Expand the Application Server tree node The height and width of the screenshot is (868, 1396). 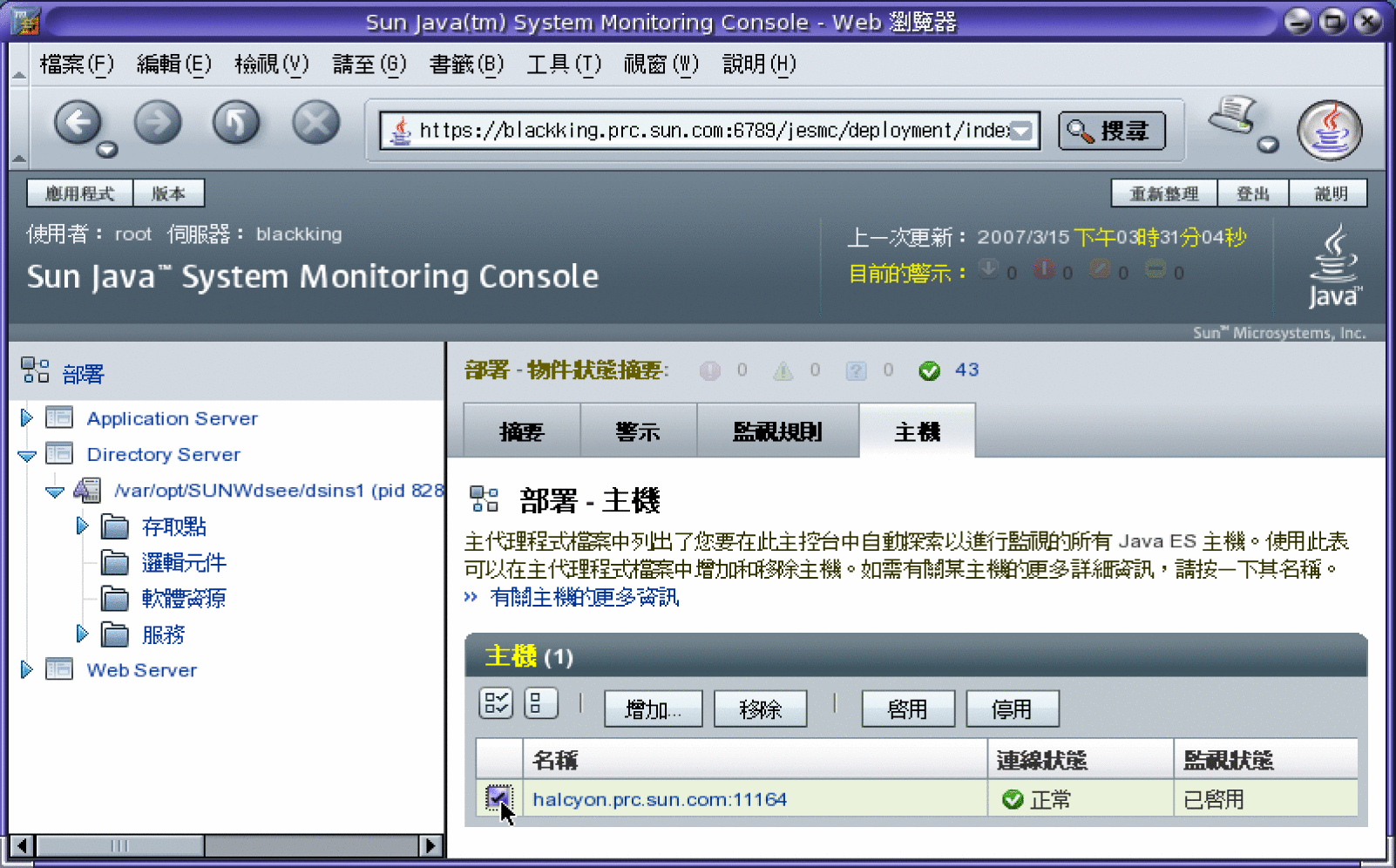pos(26,418)
